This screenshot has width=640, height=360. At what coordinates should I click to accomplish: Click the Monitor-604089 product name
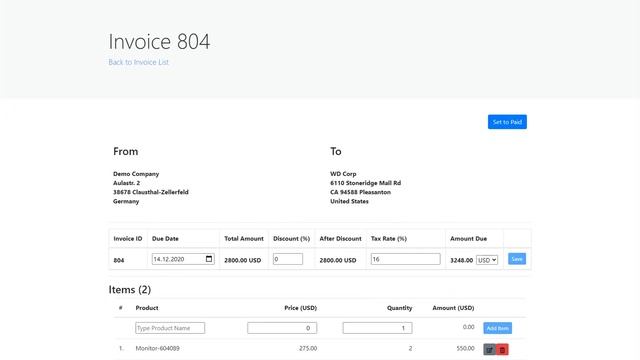click(157, 348)
